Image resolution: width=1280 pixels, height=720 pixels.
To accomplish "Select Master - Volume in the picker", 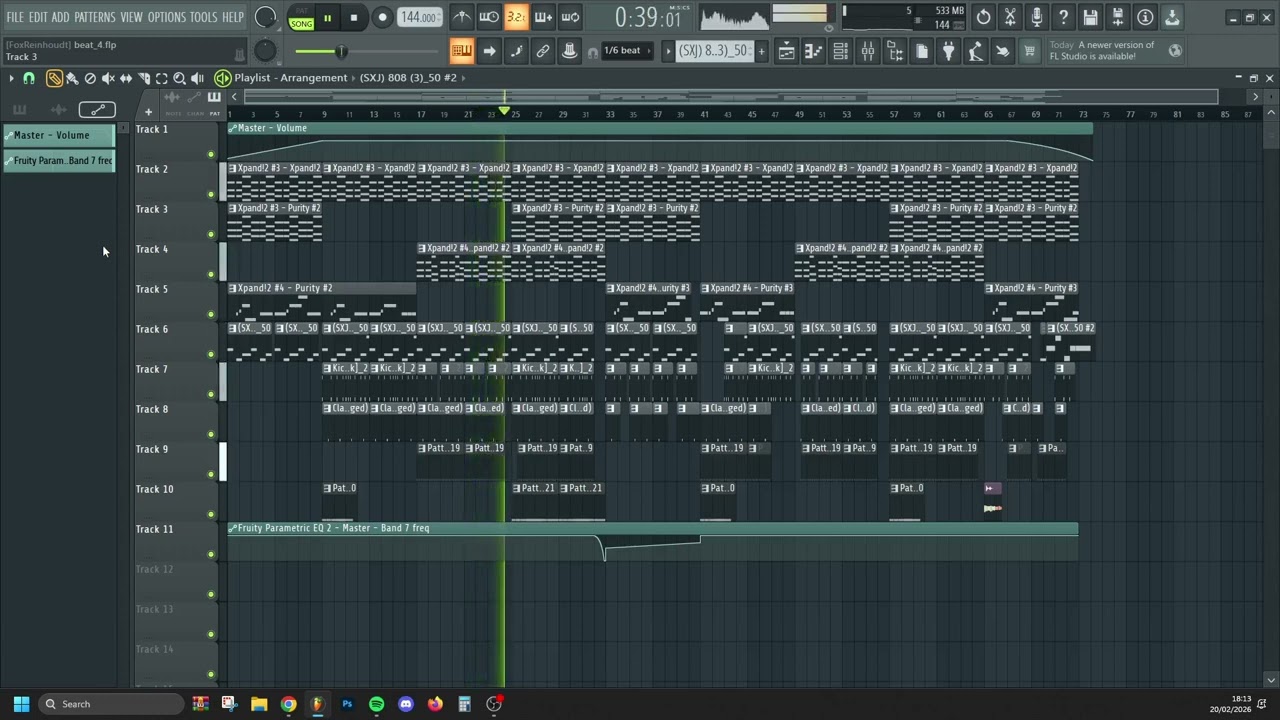I will 60,135.
